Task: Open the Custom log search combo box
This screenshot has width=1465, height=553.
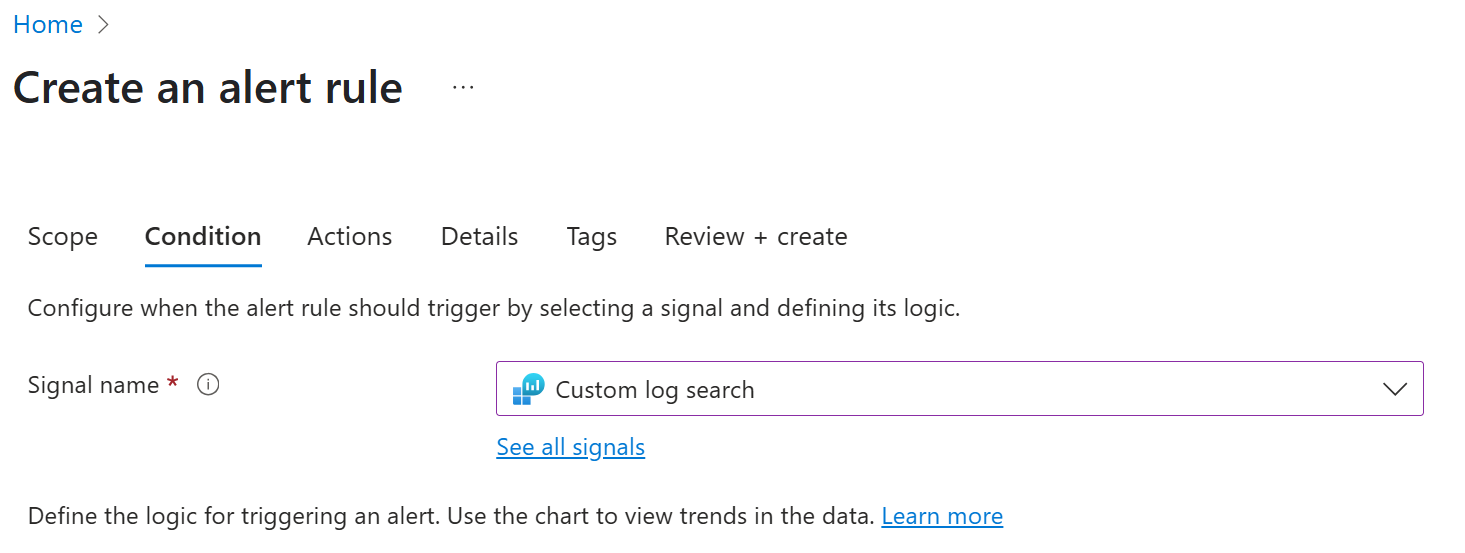Action: (959, 389)
